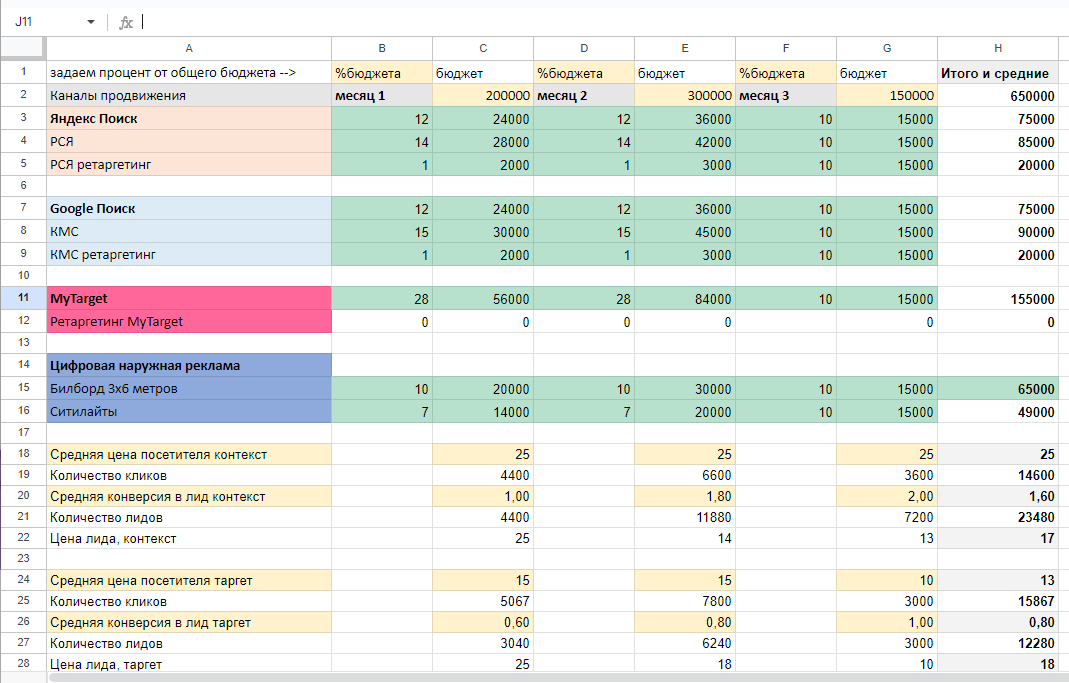1069x683 pixels.
Task: Open the name box dropdown arrow
Action: click(x=91, y=22)
